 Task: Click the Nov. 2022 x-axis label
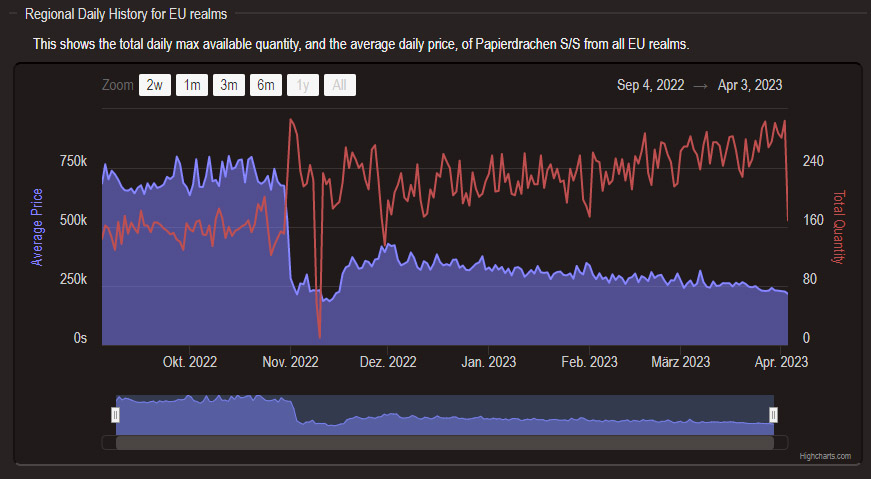click(x=290, y=362)
